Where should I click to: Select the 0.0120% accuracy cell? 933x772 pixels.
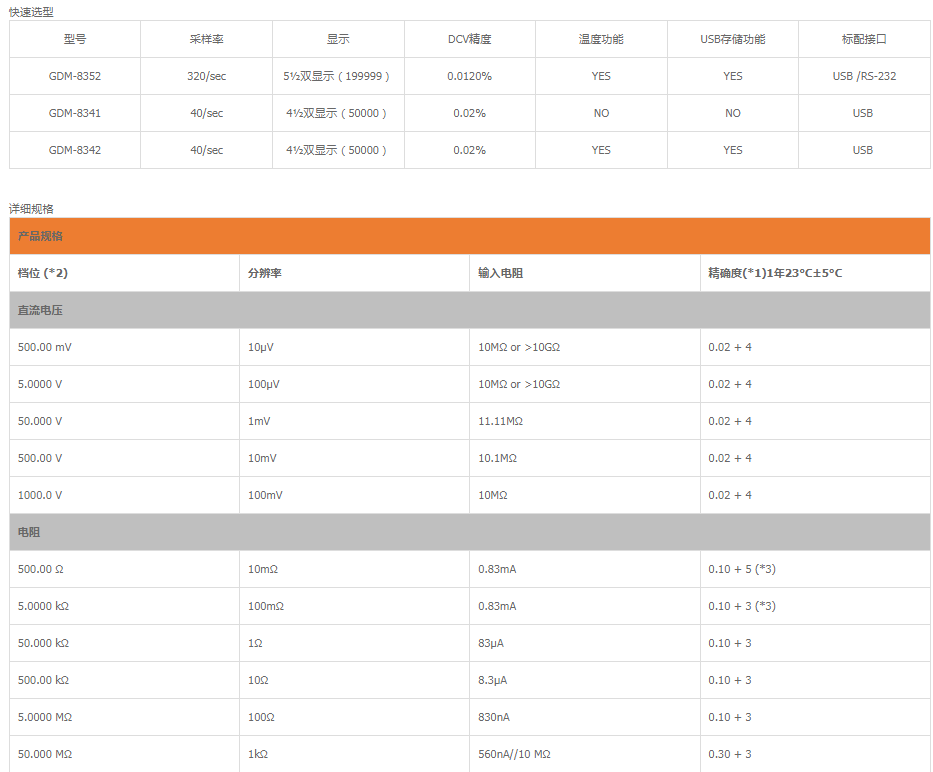469,76
